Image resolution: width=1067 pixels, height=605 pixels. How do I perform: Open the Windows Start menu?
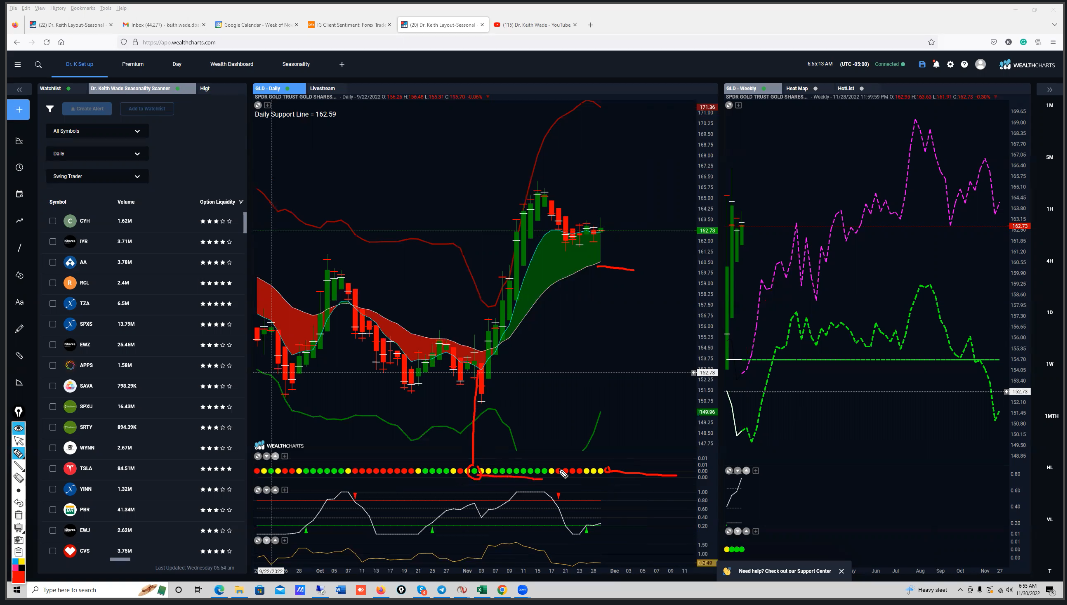pyautogui.click(x=16, y=590)
